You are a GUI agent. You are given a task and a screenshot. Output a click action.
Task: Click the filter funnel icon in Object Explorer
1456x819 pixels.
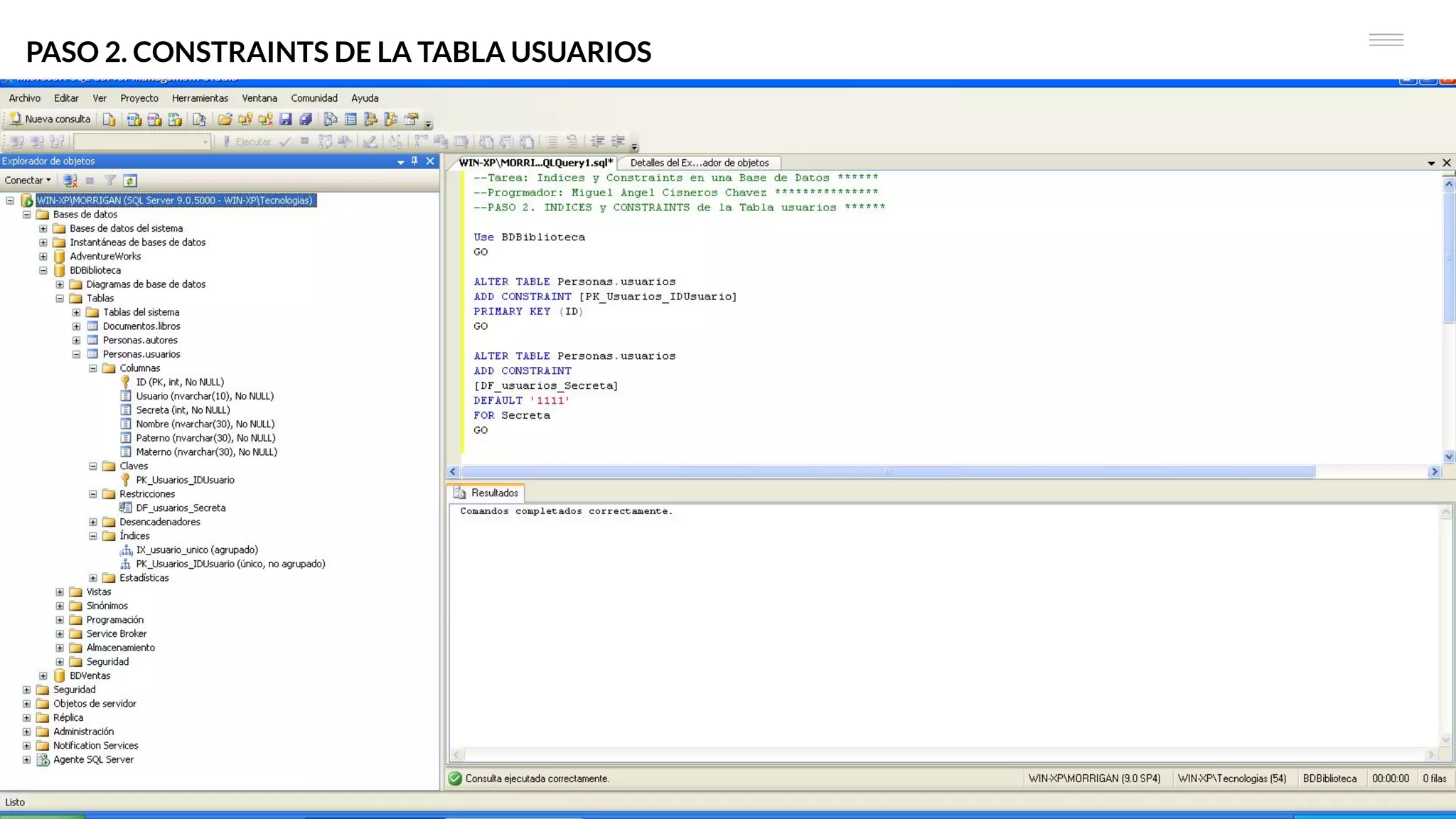click(109, 181)
